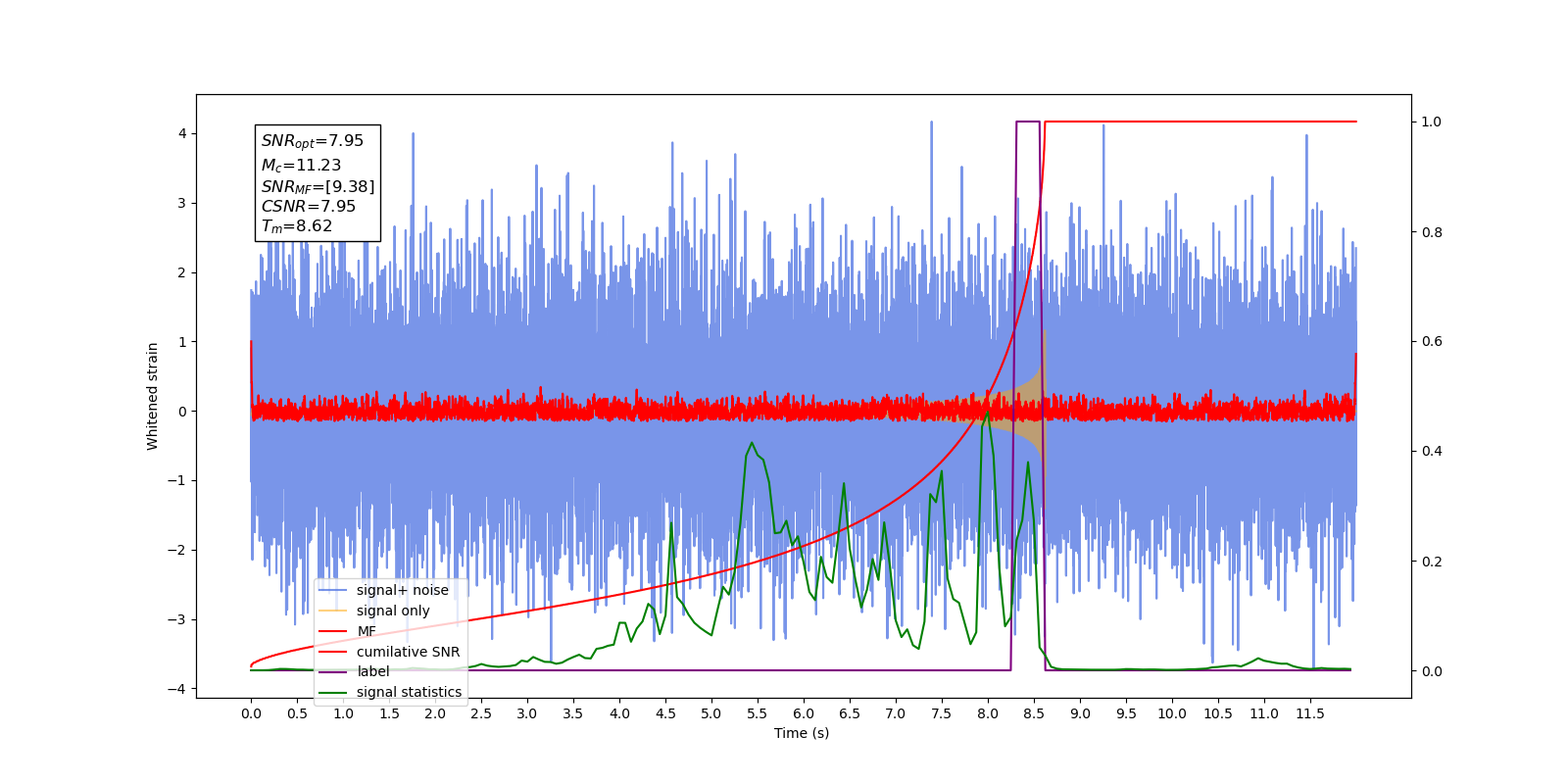
Task: Click the 0.2 tick on right axis
Action: click(1432, 562)
